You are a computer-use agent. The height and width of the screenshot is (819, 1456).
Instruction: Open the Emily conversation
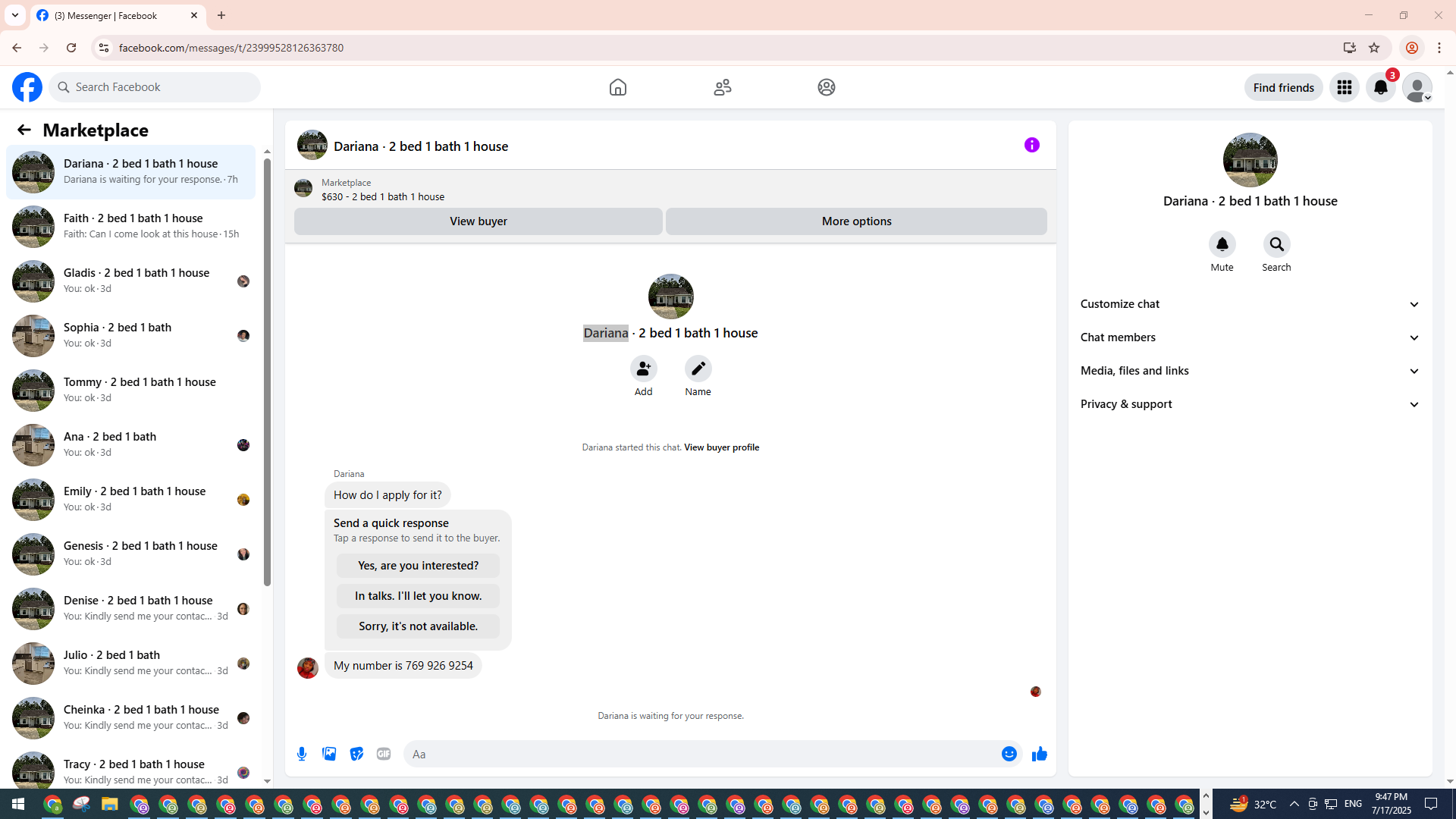tap(130, 500)
